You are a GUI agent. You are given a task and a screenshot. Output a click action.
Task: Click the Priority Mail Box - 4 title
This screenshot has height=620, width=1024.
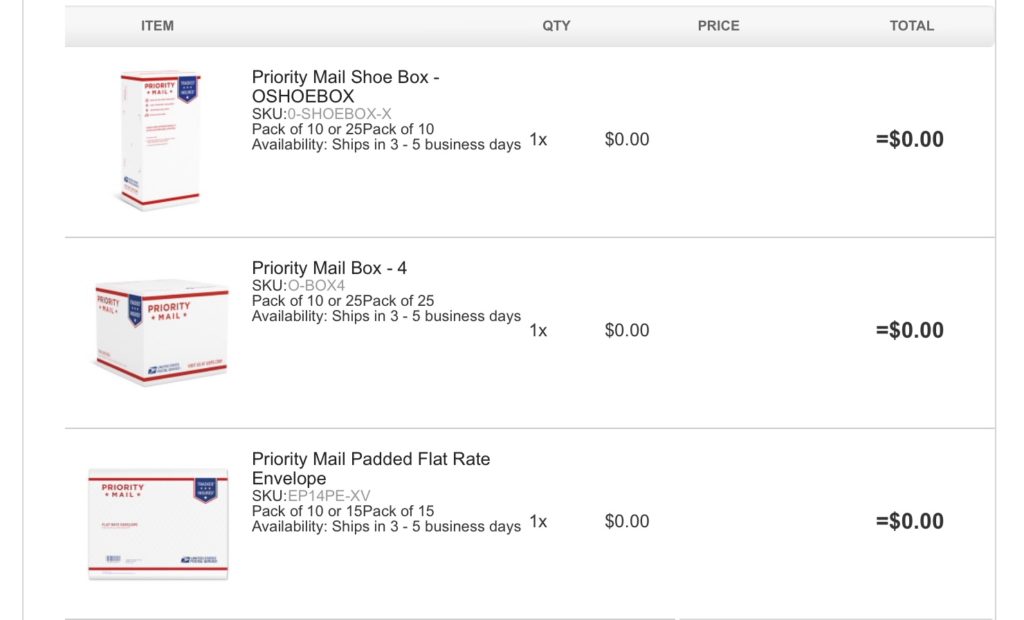(x=329, y=268)
